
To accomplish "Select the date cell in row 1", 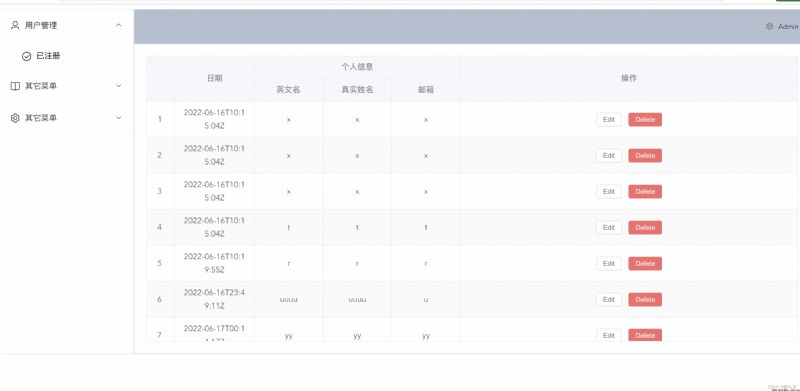I will [214, 119].
